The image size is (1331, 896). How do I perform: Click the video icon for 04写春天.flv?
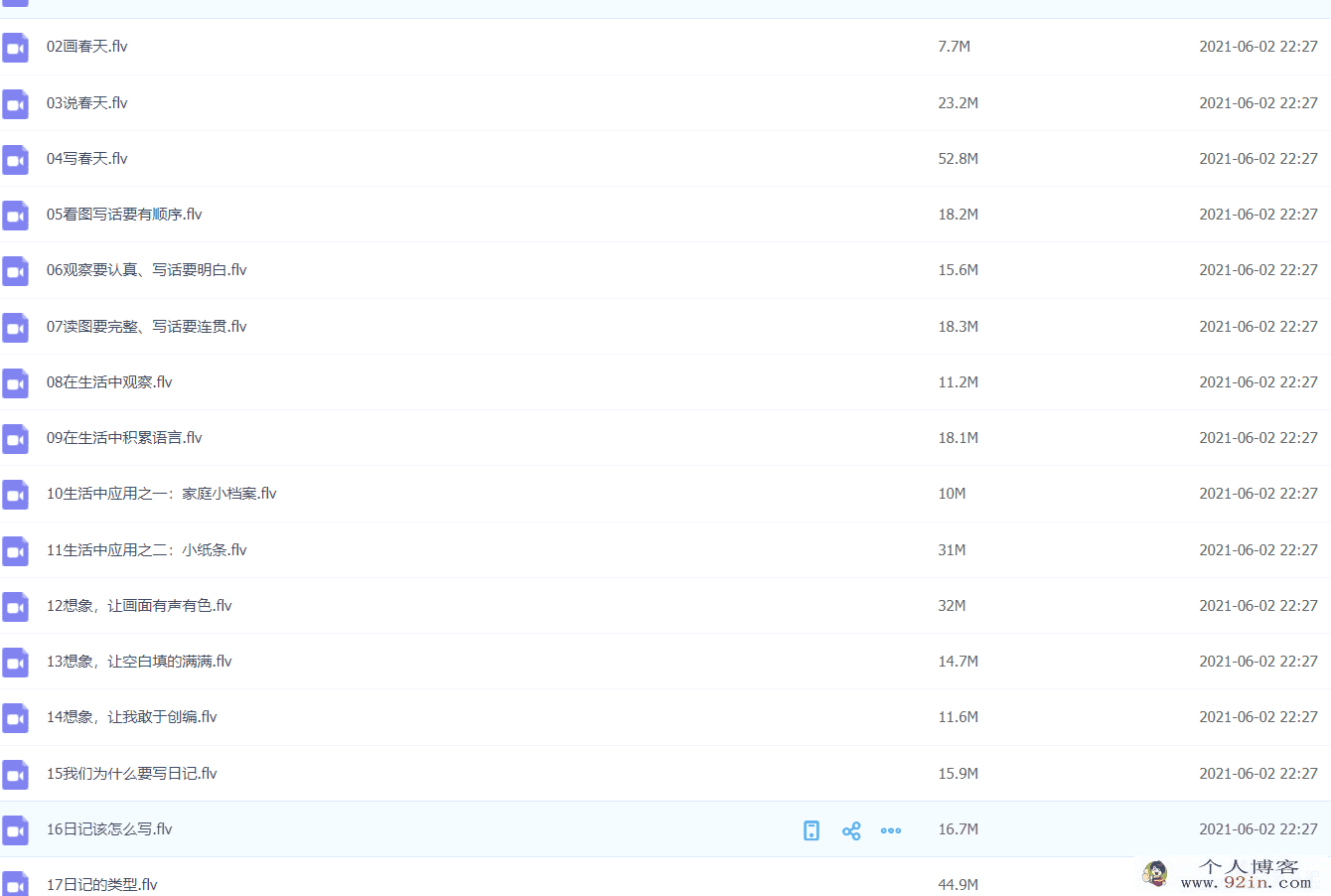(x=15, y=159)
